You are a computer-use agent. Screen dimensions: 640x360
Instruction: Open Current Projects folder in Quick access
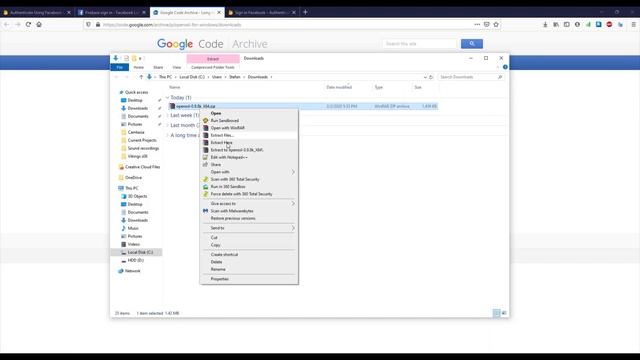(142, 140)
